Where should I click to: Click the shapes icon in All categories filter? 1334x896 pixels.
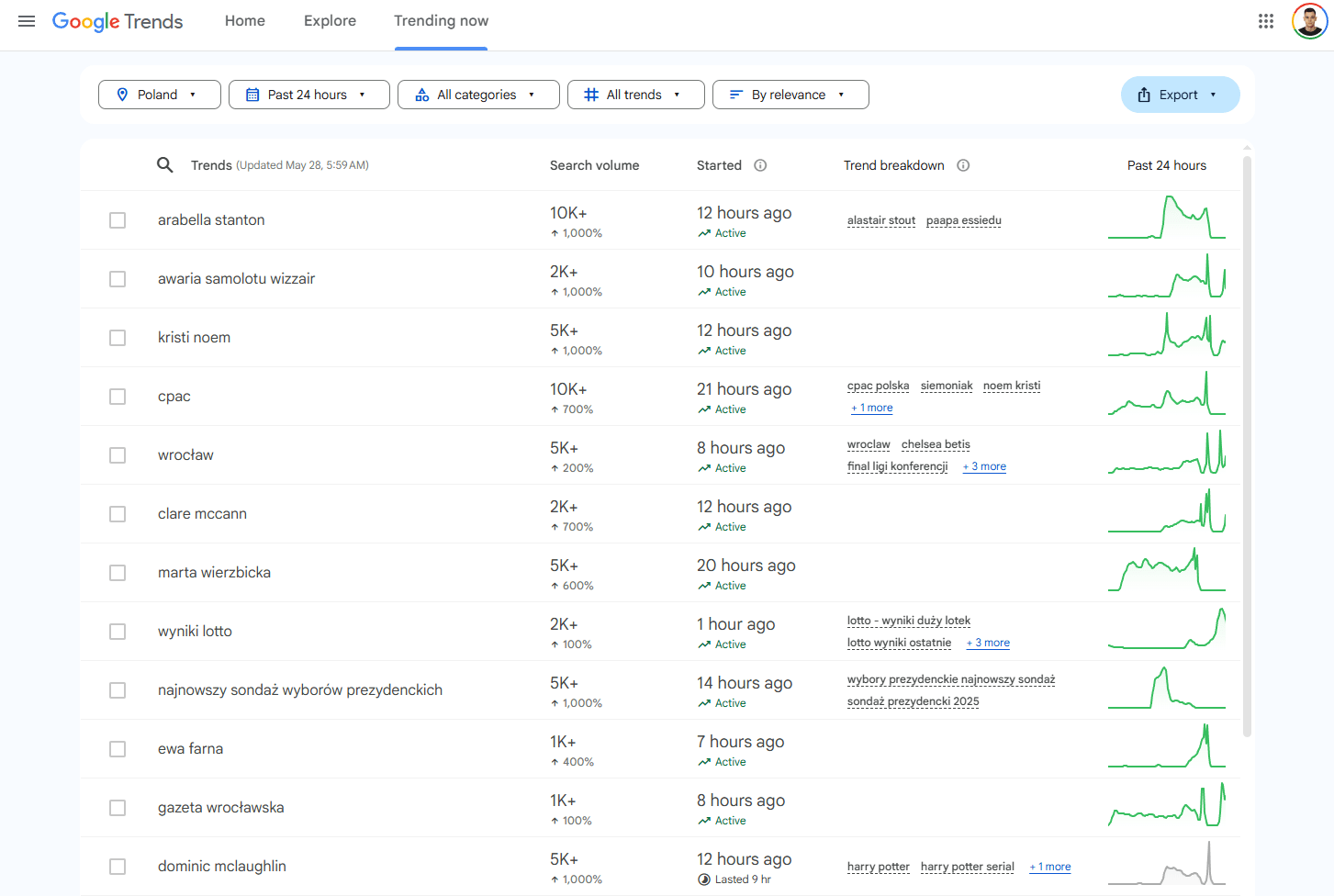click(422, 95)
